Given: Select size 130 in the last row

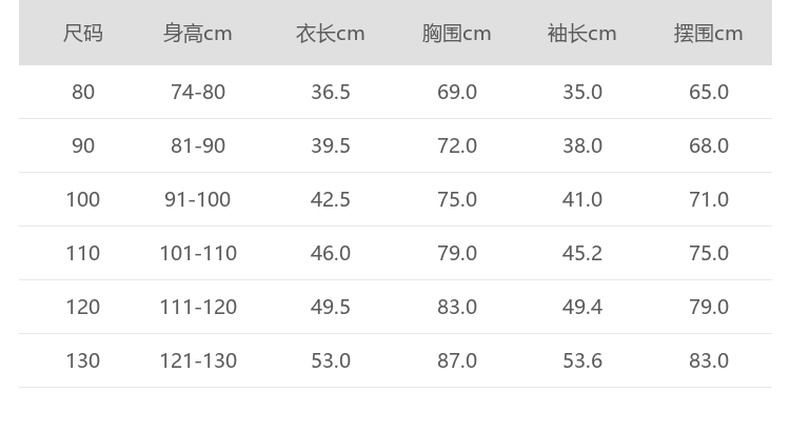Looking at the screenshot, I should [x=83, y=361].
